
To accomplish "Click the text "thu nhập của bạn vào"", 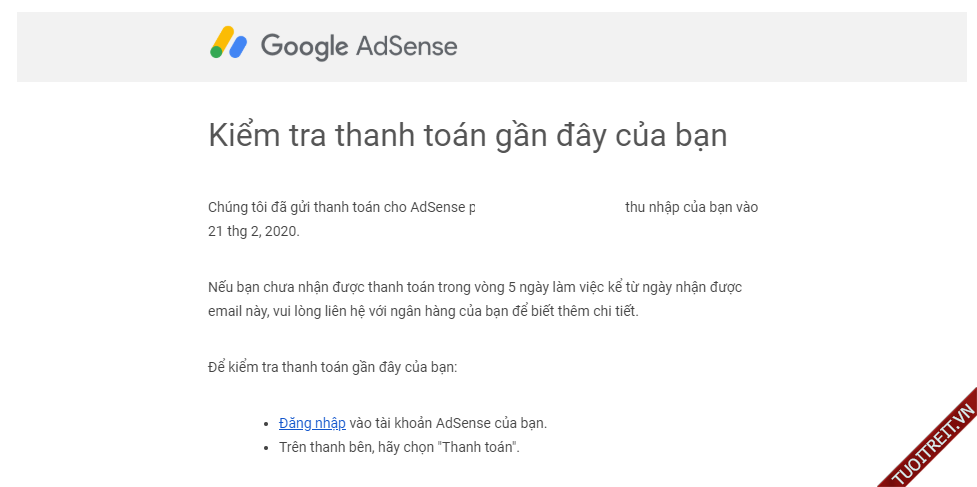I will pos(691,207).
